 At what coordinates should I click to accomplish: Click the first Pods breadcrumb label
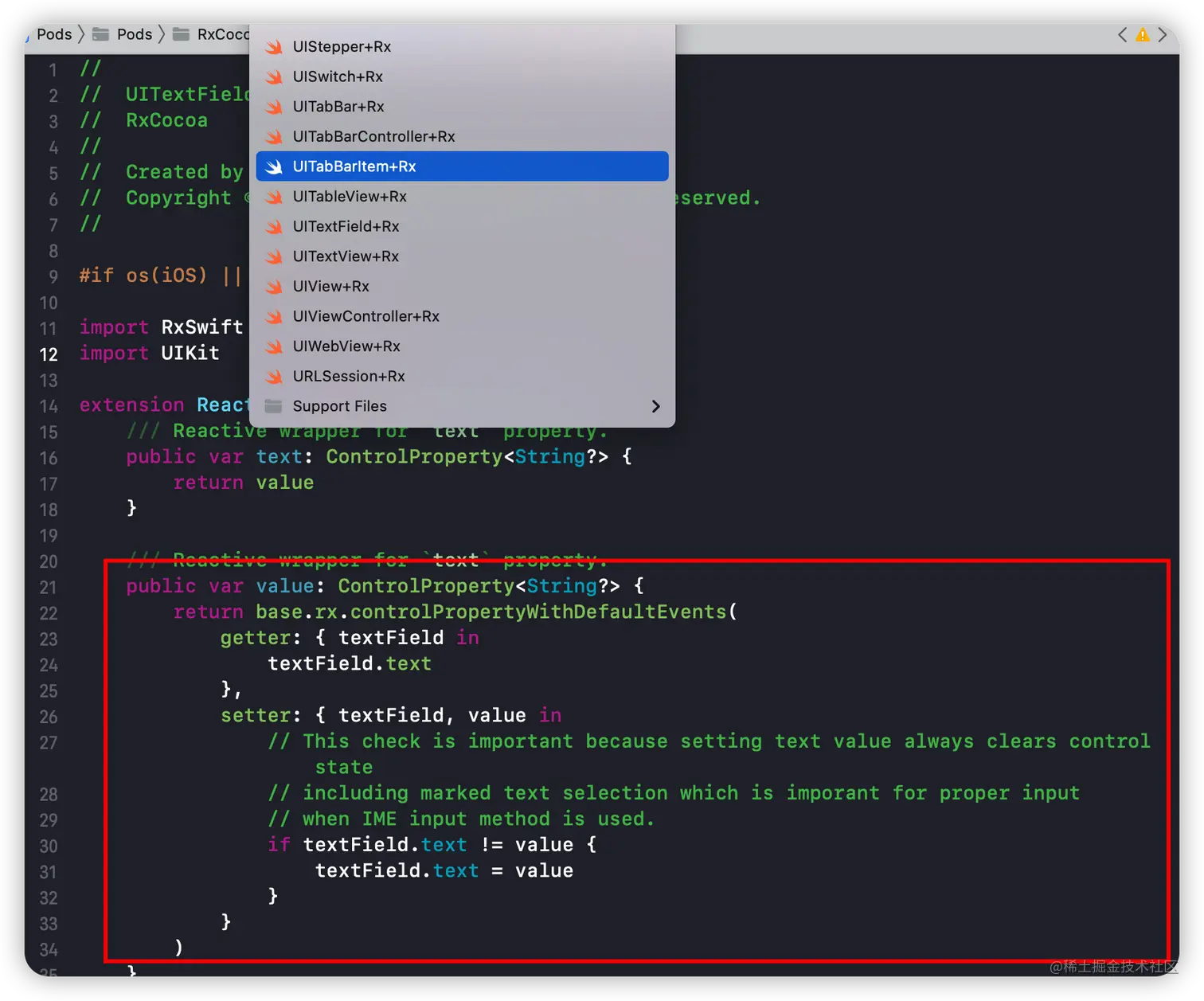(x=54, y=34)
